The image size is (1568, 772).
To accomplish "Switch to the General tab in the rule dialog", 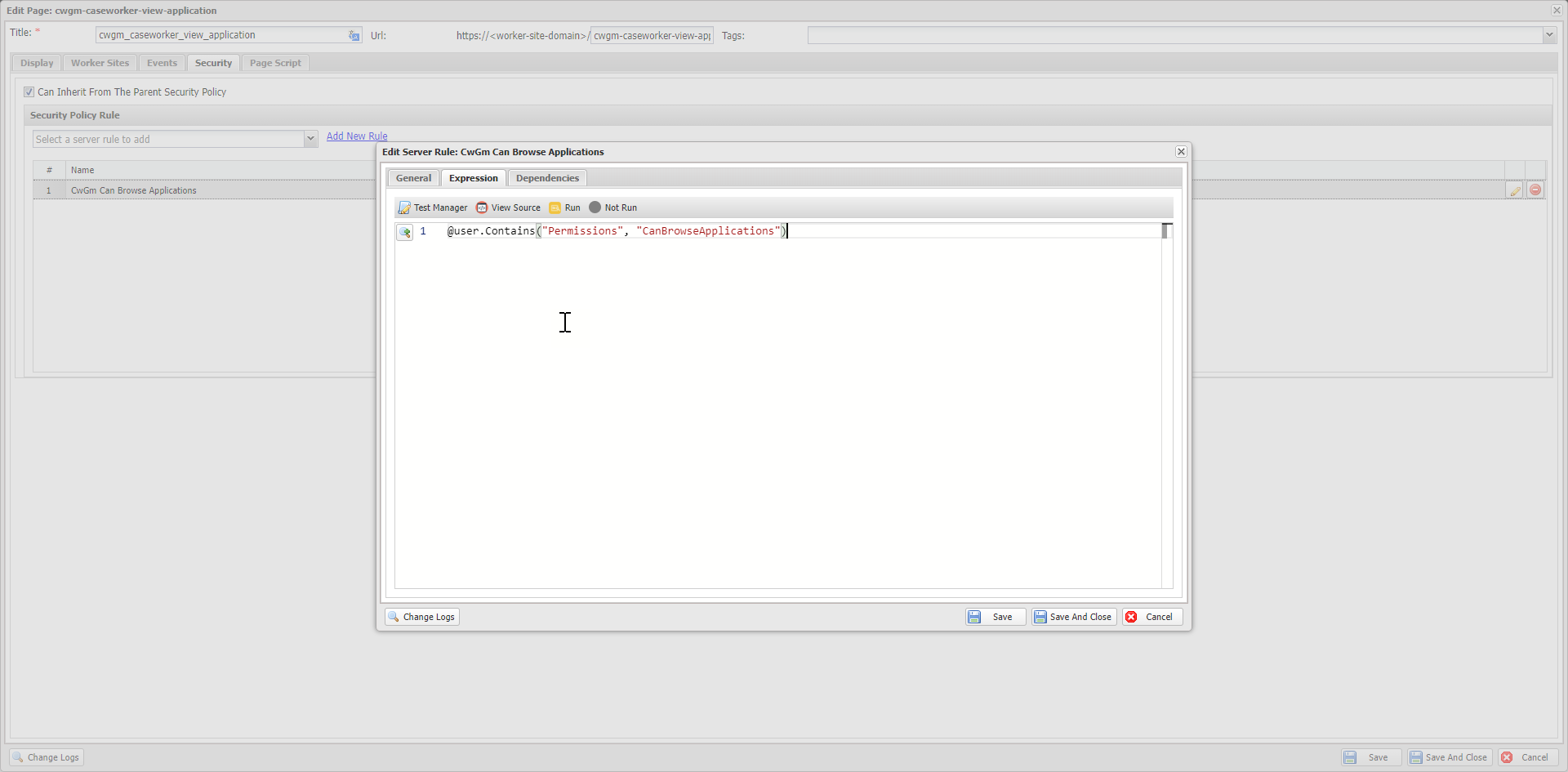I will [413, 178].
